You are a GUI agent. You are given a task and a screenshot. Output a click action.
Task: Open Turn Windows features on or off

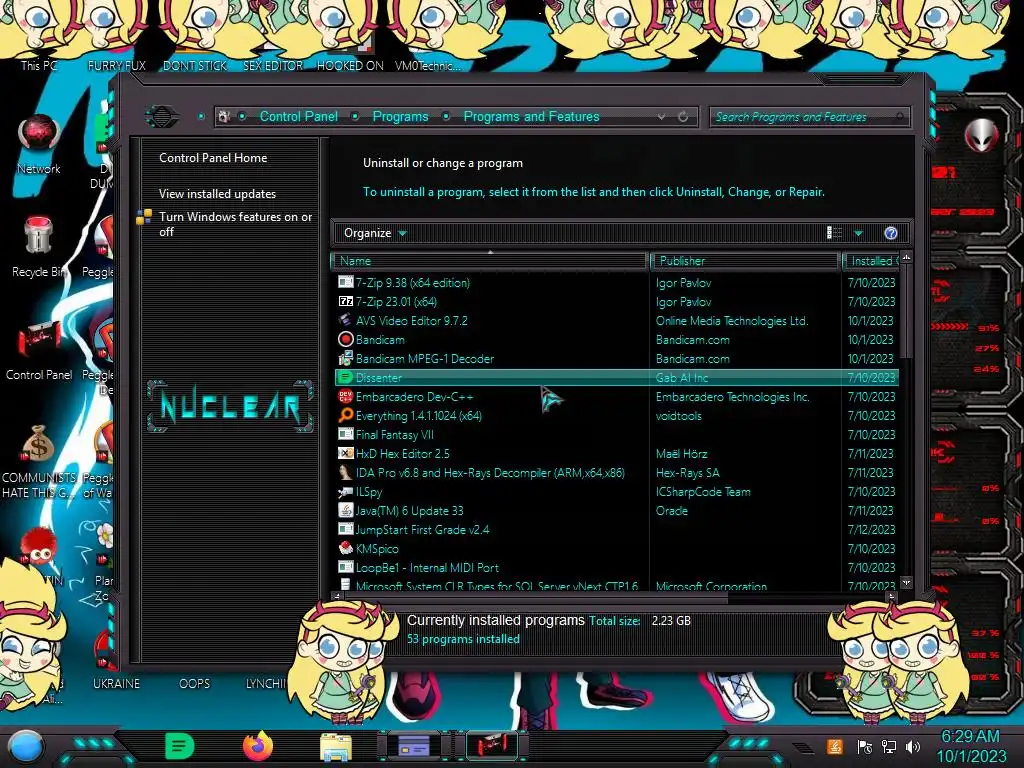coord(235,224)
